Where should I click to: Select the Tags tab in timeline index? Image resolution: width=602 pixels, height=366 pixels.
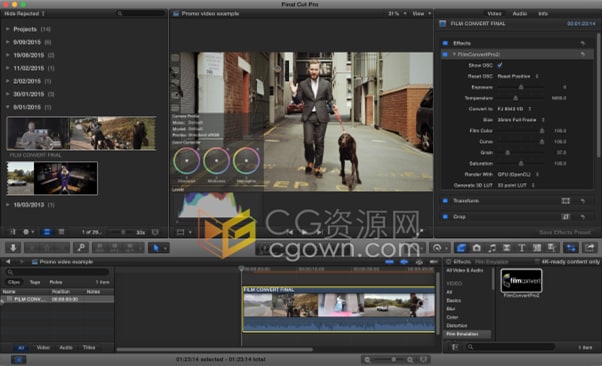pyautogui.click(x=35, y=282)
